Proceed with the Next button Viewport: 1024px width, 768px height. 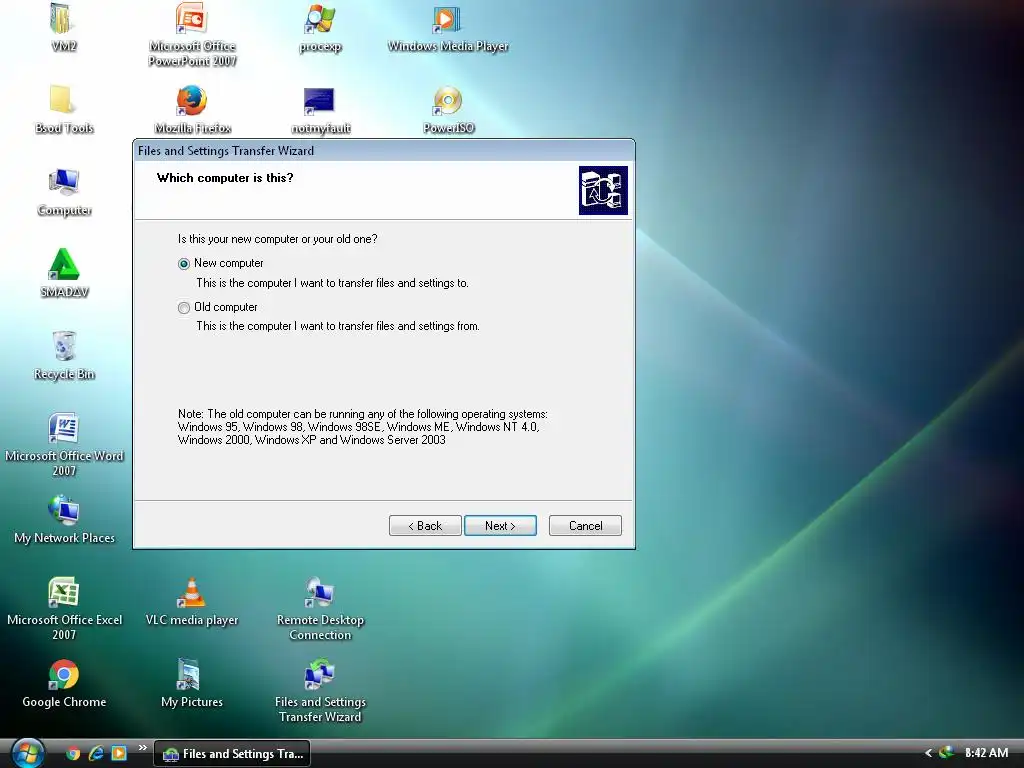500,526
